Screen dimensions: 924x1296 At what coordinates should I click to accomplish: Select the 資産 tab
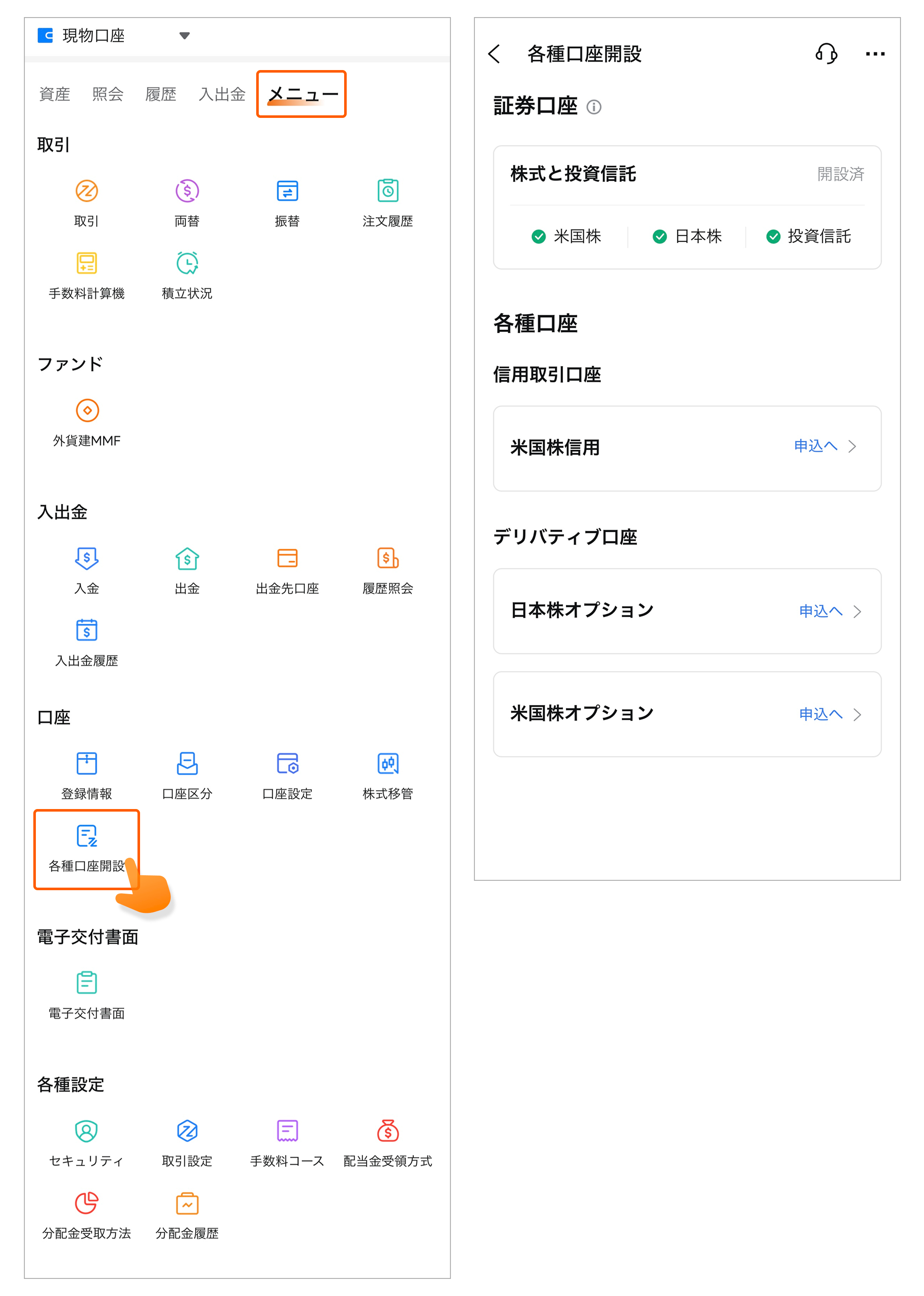pos(55,94)
